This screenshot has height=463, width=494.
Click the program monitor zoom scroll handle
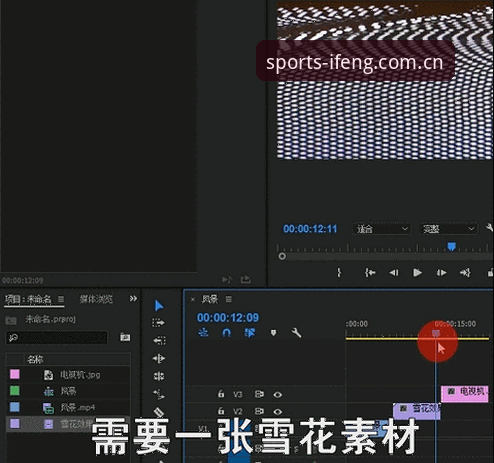point(282,256)
